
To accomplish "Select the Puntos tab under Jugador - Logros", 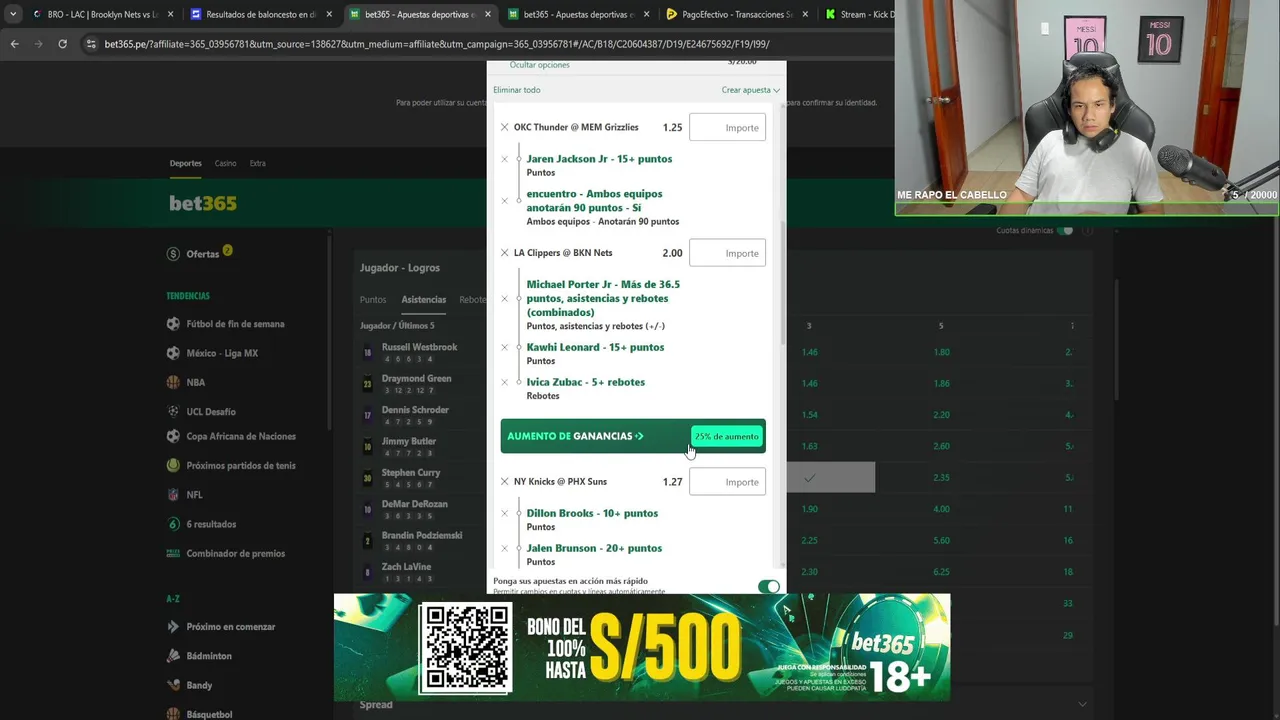I will (373, 300).
